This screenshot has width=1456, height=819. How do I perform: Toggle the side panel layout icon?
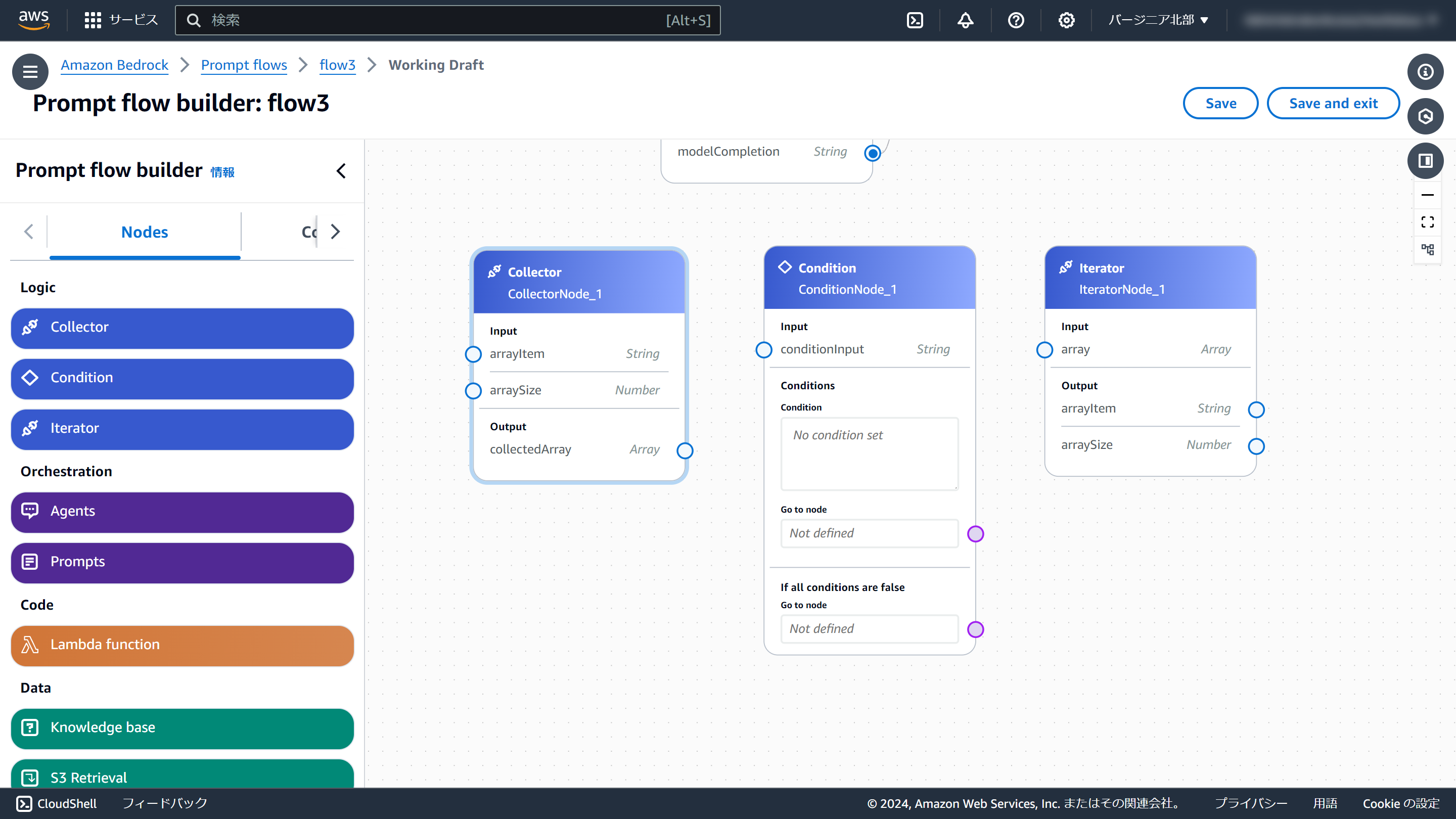pos(1425,161)
